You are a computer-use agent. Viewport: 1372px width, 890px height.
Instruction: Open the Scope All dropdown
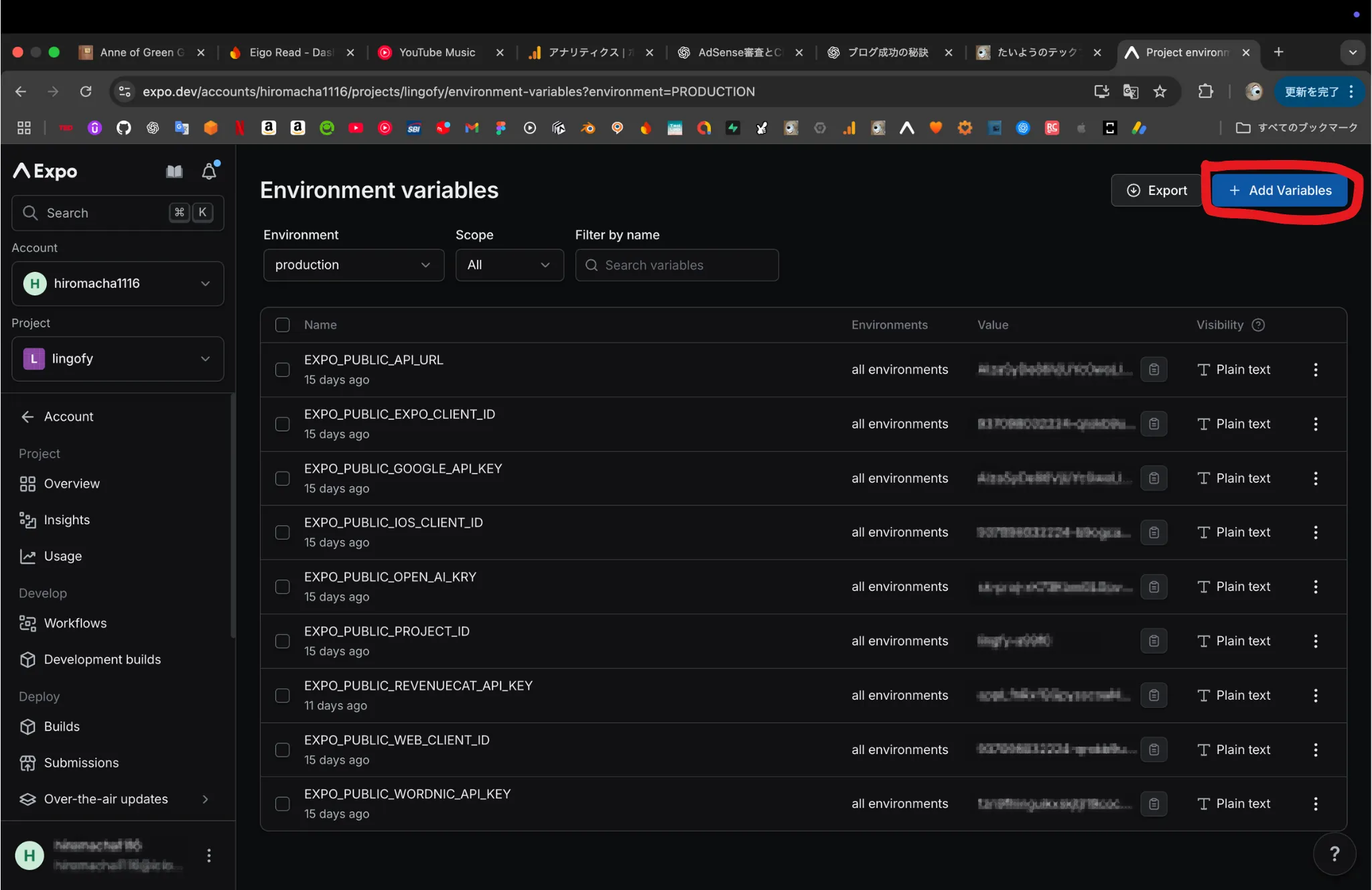[x=509, y=265]
